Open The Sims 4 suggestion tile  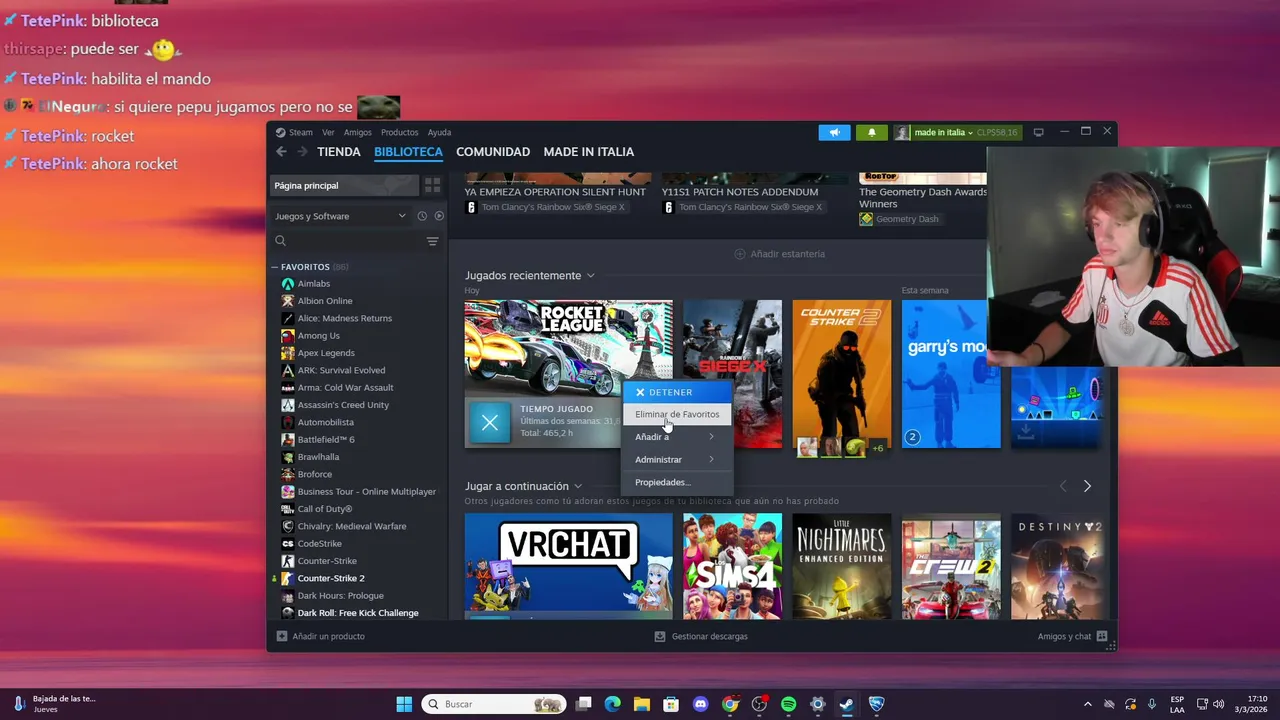tap(732, 566)
